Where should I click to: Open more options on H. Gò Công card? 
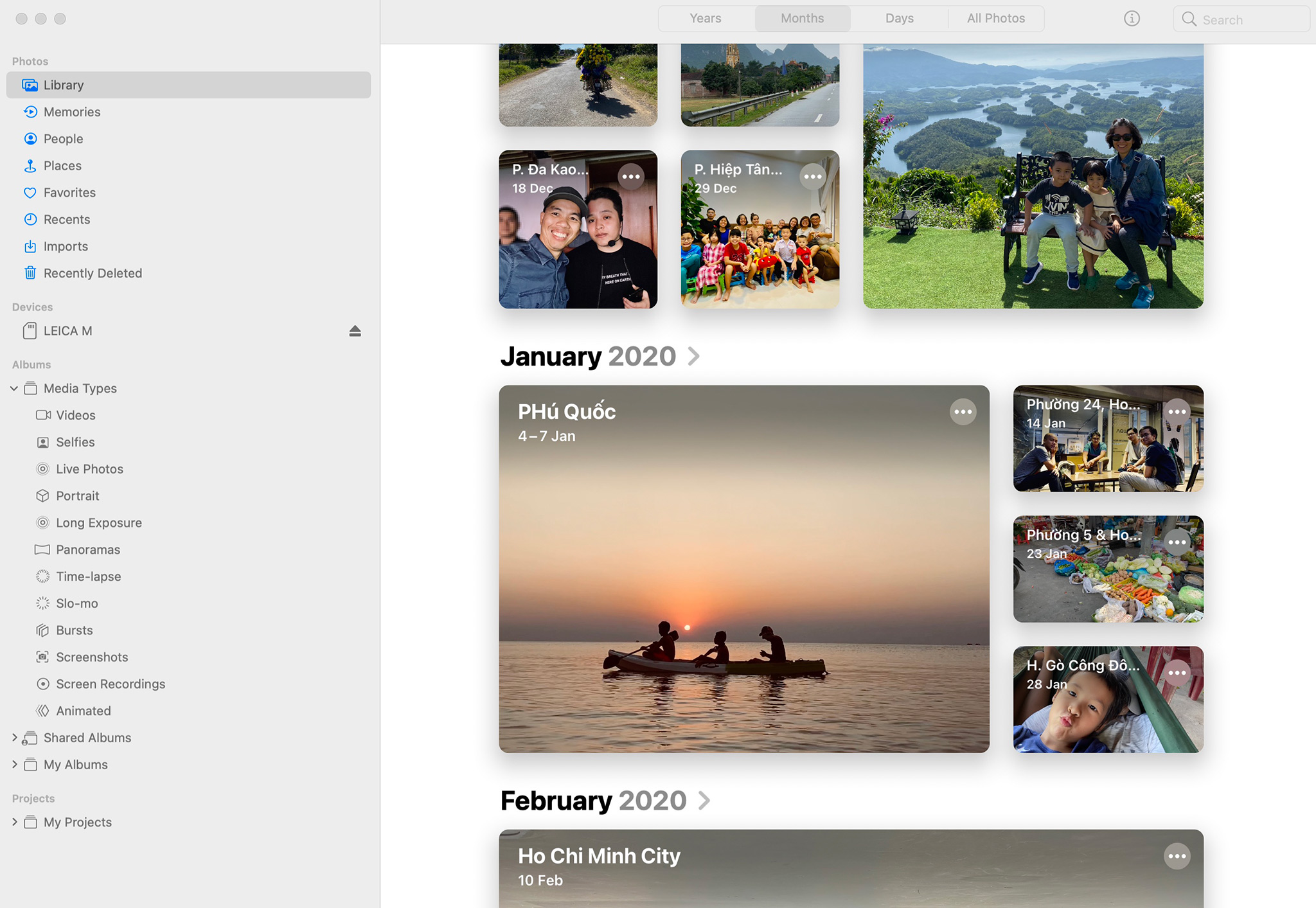[x=1177, y=673]
